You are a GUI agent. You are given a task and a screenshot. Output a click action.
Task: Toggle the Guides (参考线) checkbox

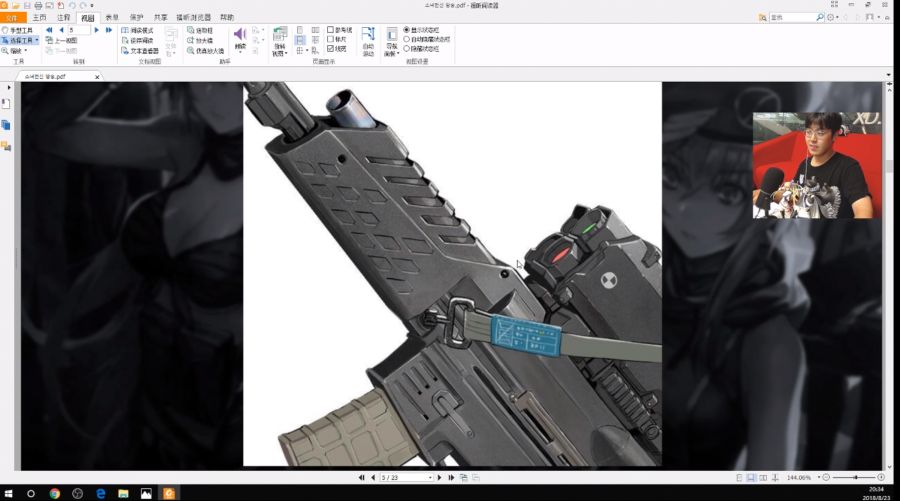tap(330, 30)
